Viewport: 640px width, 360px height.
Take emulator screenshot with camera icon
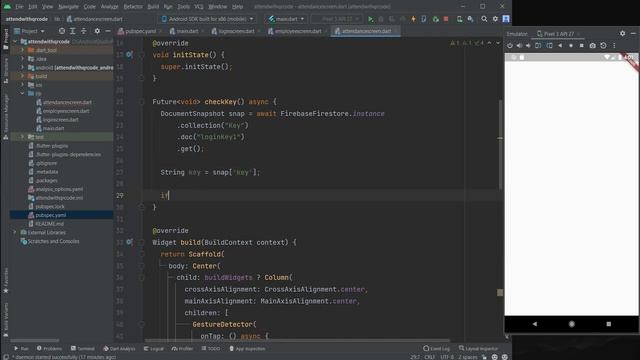593,46
